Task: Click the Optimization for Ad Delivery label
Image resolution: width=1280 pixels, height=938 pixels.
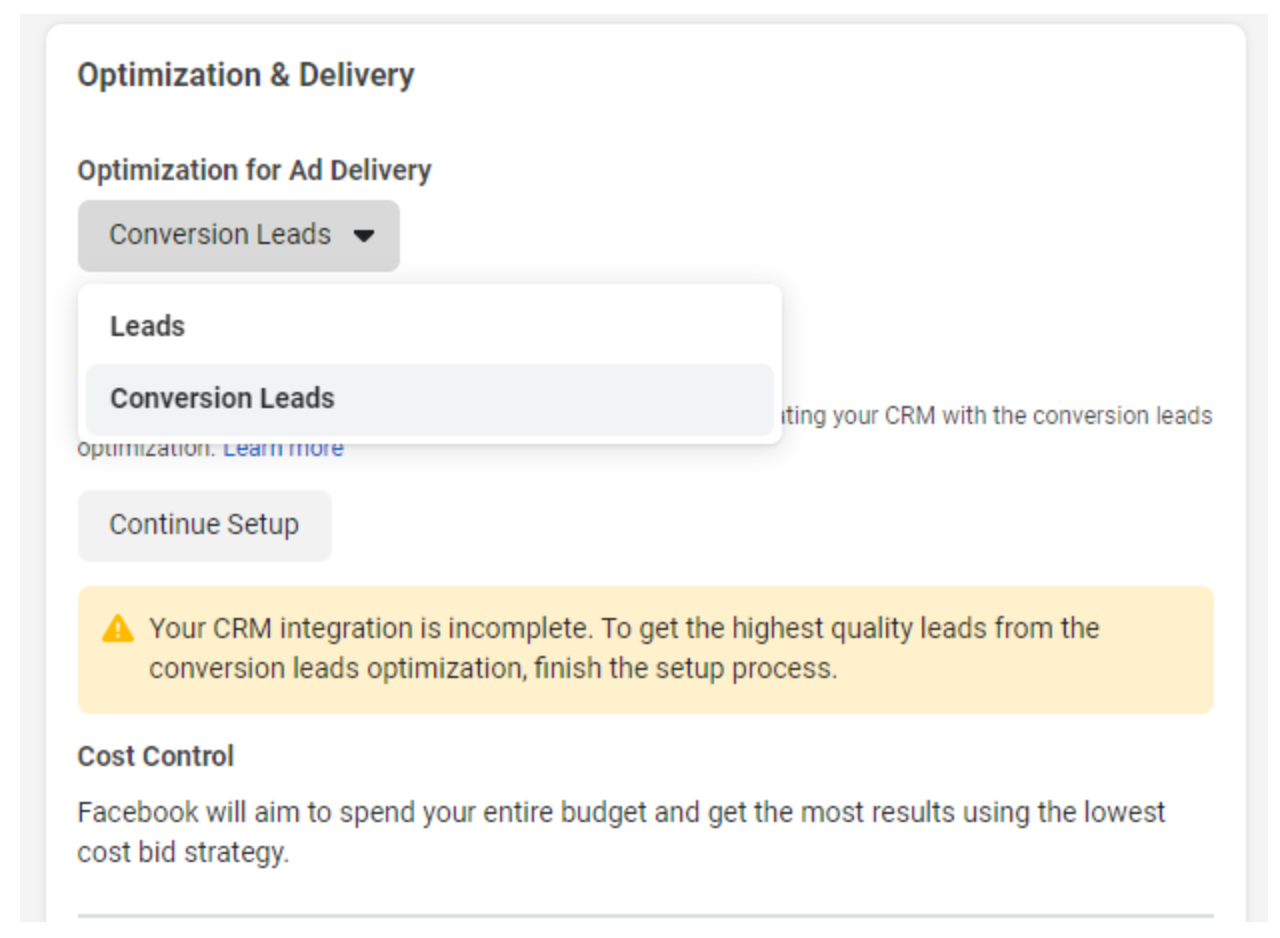Action: click(x=254, y=170)
